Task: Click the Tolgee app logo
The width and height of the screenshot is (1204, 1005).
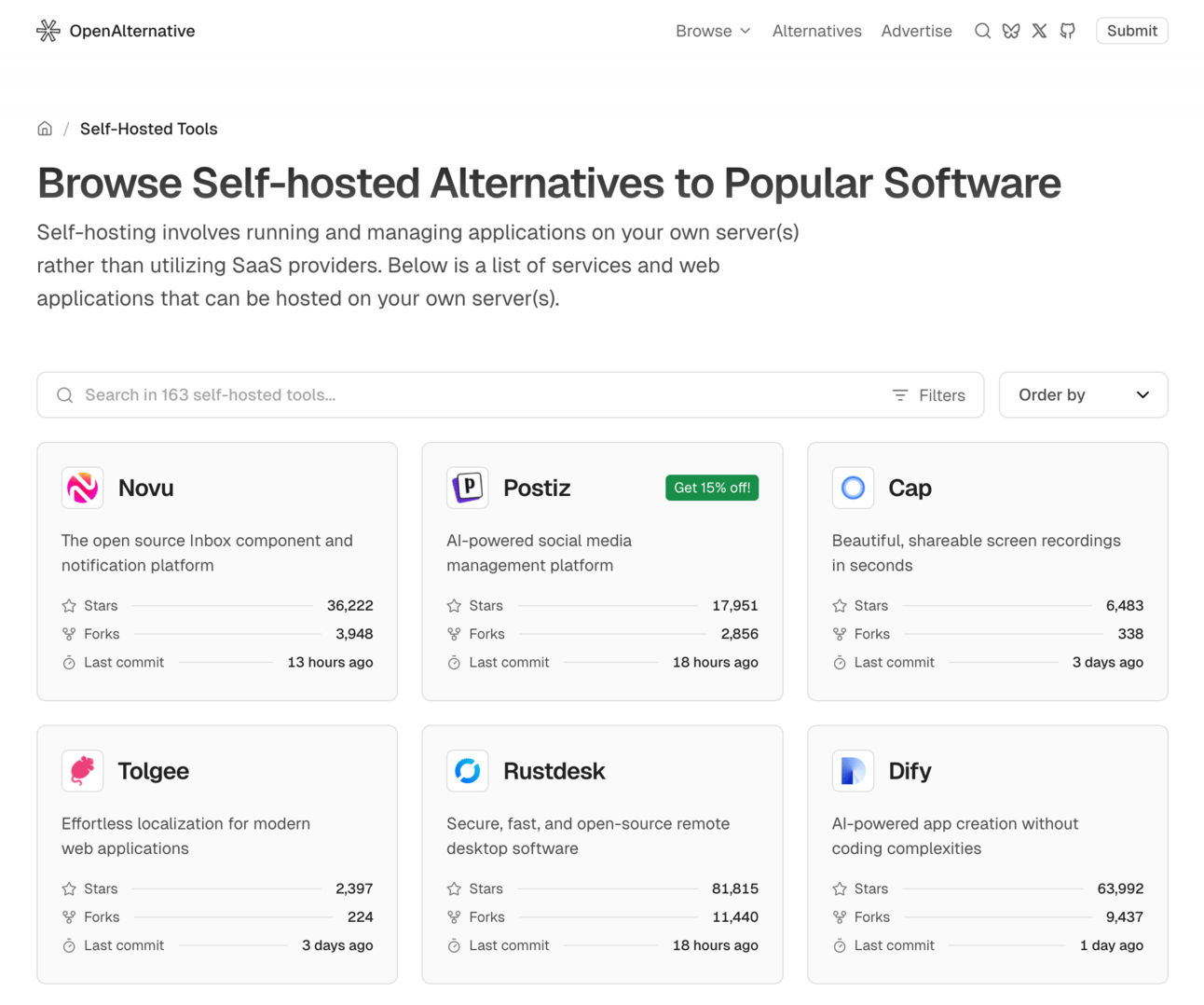Action: 83,771
